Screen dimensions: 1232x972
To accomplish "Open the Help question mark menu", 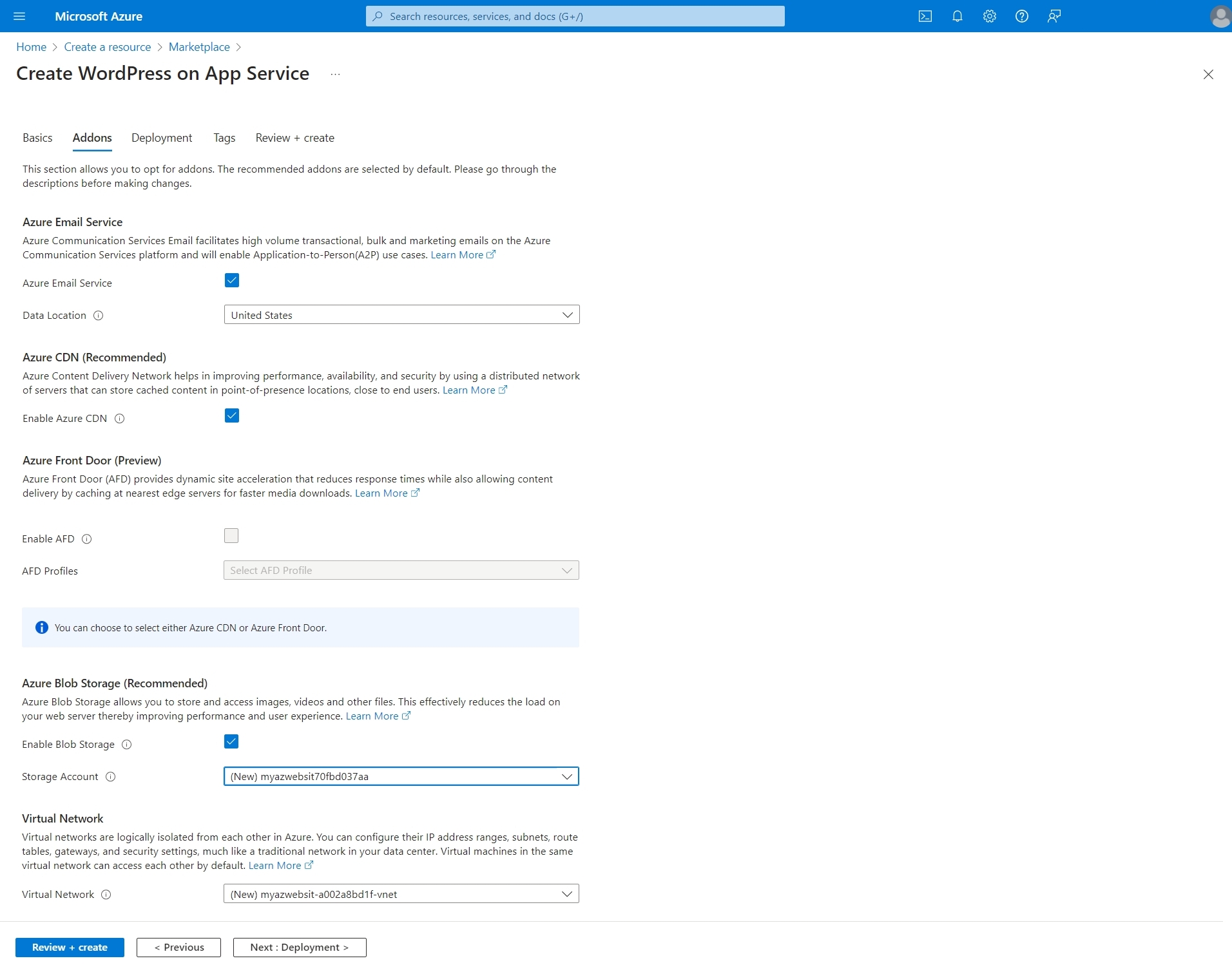I will [1021, 16].
